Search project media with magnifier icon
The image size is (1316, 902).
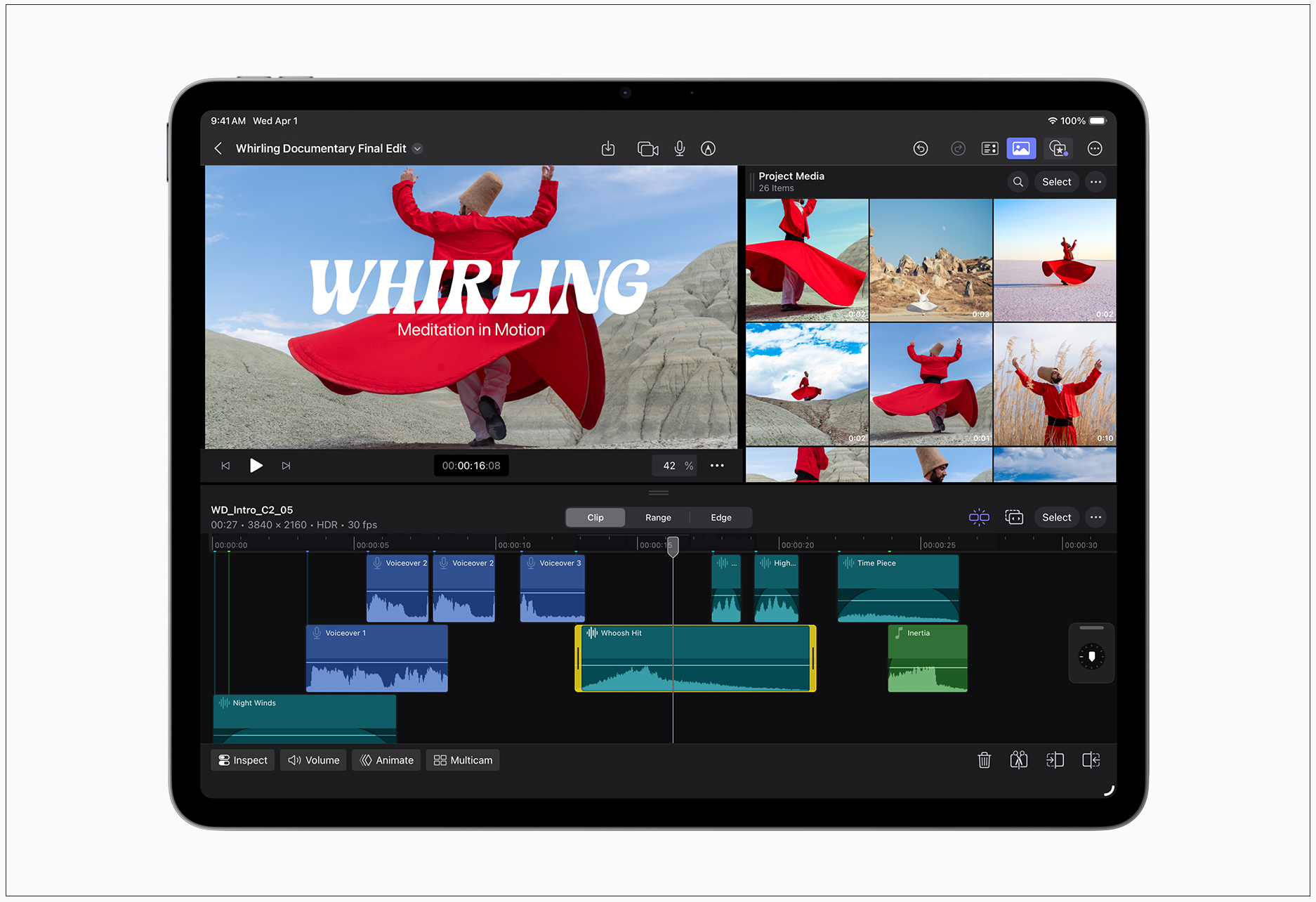[1018, 182]
